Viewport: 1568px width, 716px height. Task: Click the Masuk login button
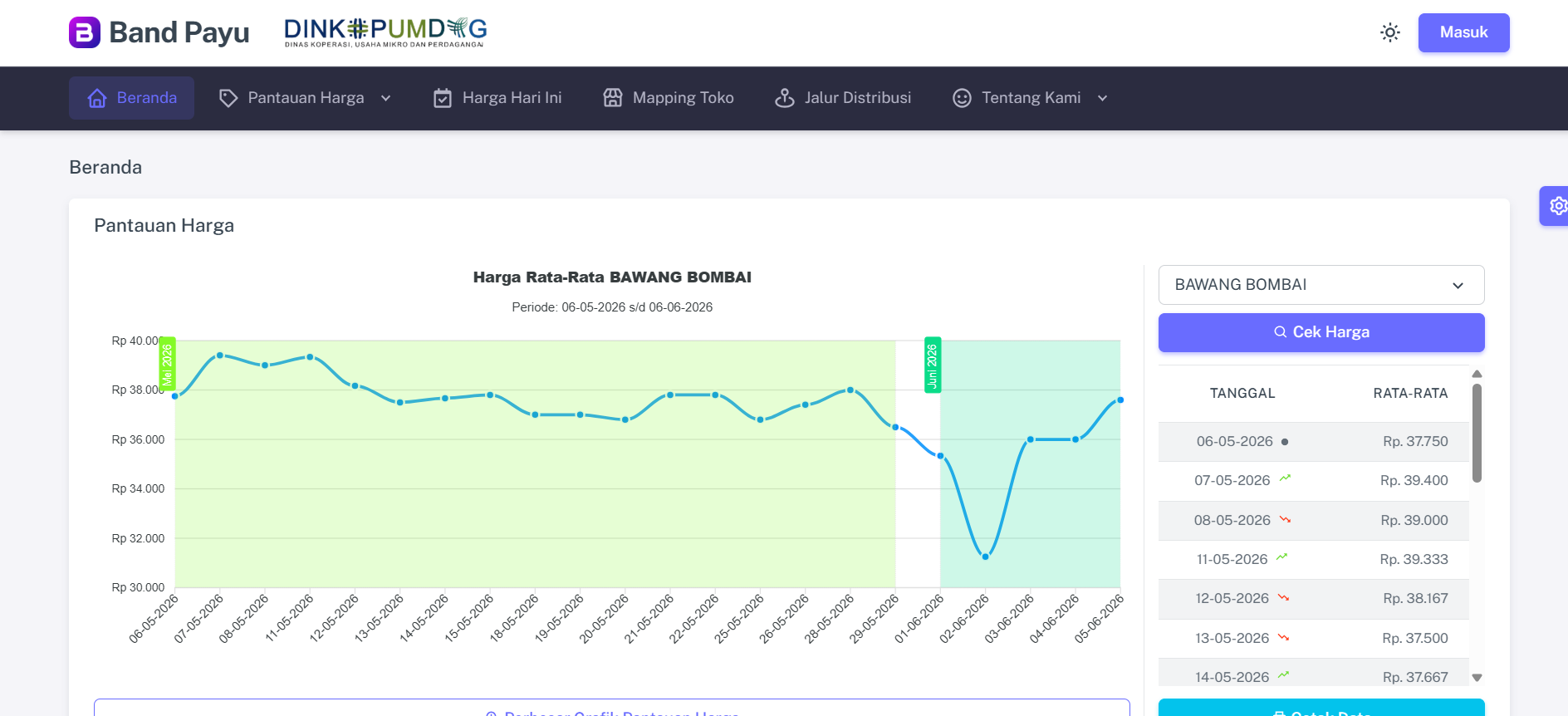point(1463,32)
